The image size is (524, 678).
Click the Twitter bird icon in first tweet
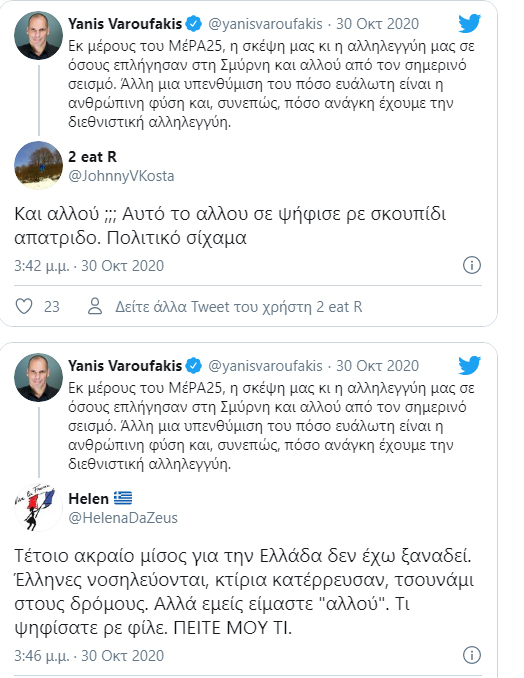tap(470, 23)
